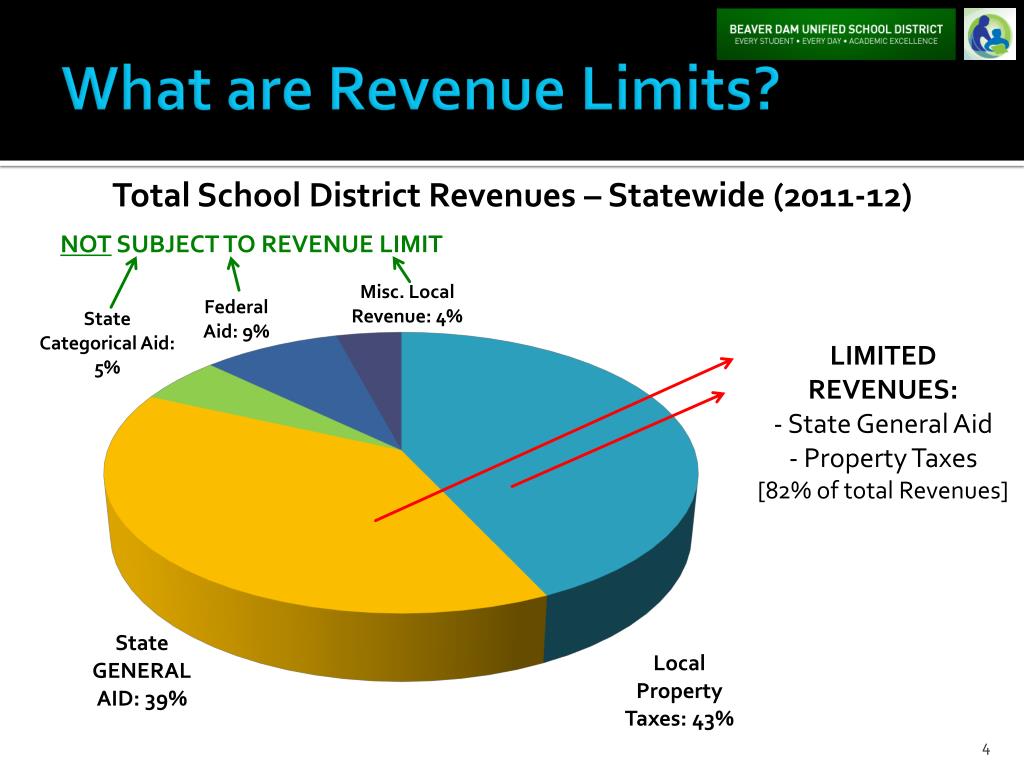This screenshot has height=768, width=1024.
Task: Select the 'Total School District Revenues – Statewide' heading
Action: [x=512, y=195]
